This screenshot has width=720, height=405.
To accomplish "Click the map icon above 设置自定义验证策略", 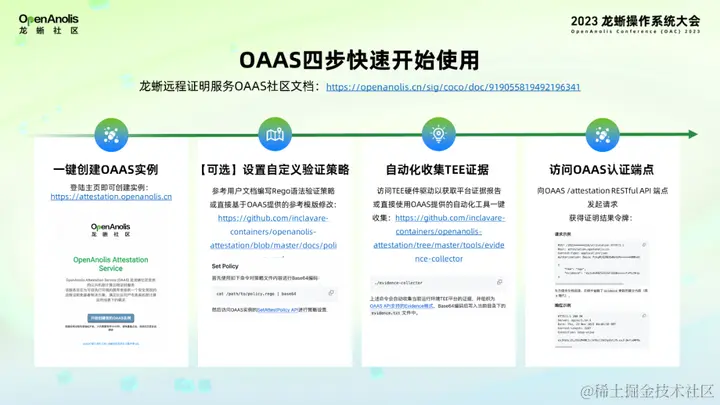I will pyautogui.click(x=275, y=135).
